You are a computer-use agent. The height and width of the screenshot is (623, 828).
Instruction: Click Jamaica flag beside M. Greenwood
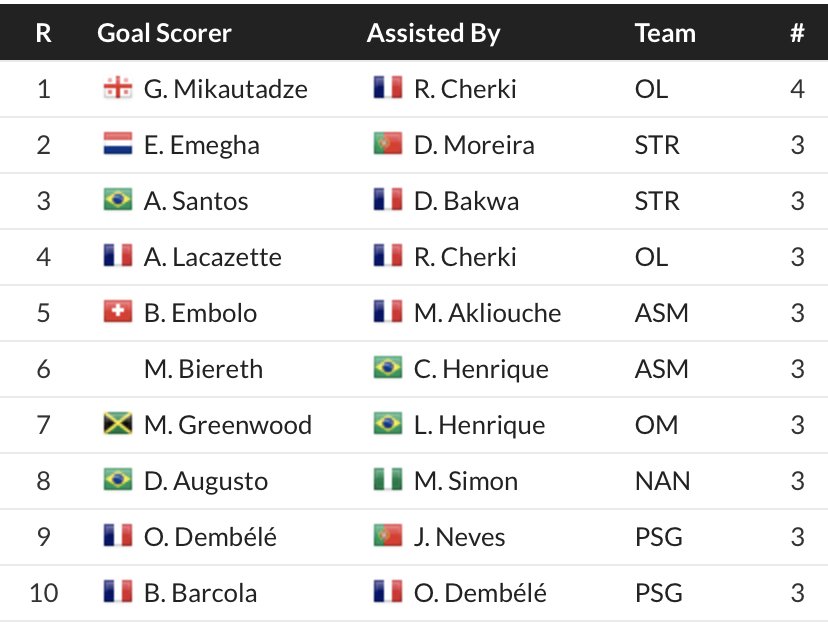[x=118, y=423]
